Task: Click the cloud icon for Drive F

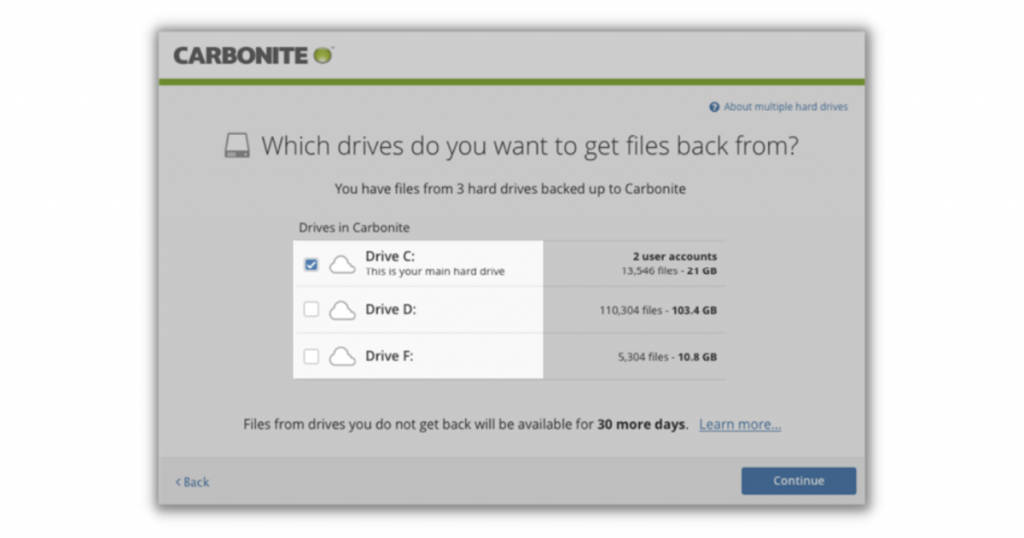Action: coord(342,356)
